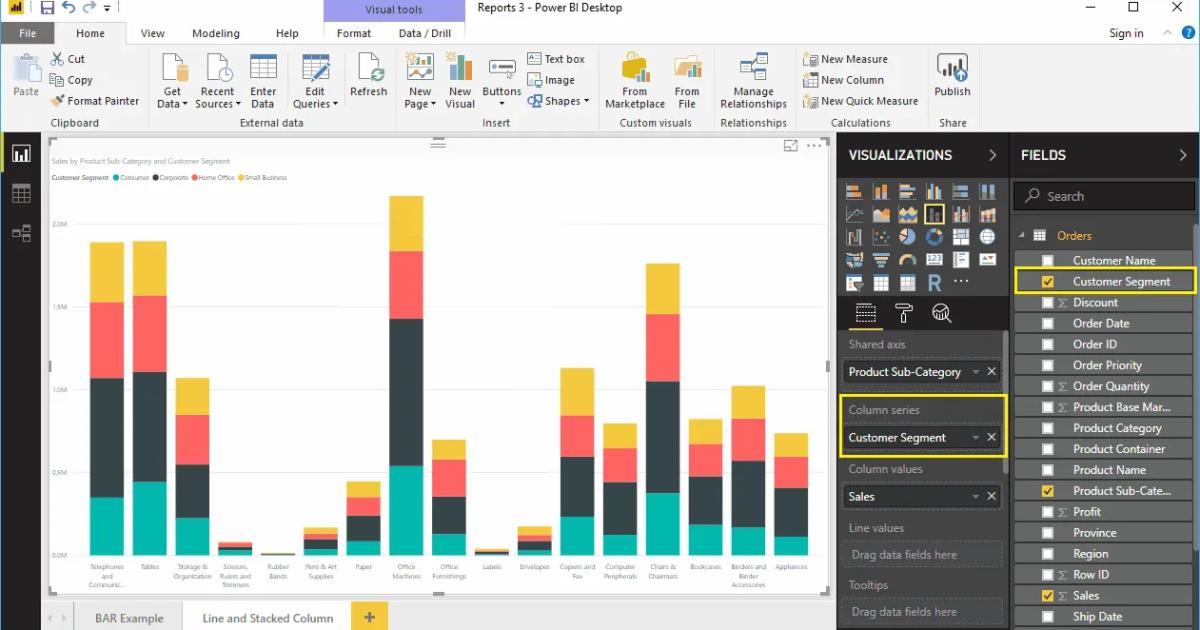The width and height of the screenshot is (1200, 630).
Task: Select the treemap visual icon
Action: click(x=960, y=236)
